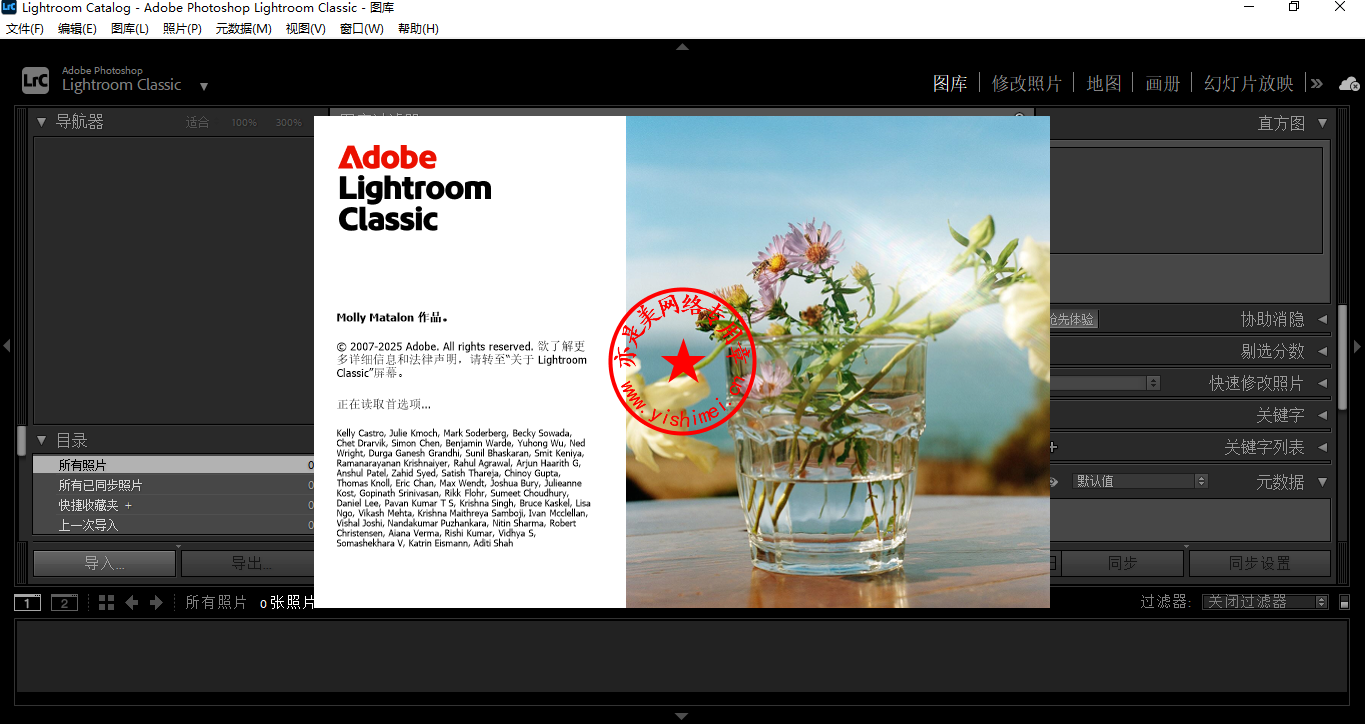Expand the 关键字 panel
1365x724 pixels.
(x=1322, y=415)
